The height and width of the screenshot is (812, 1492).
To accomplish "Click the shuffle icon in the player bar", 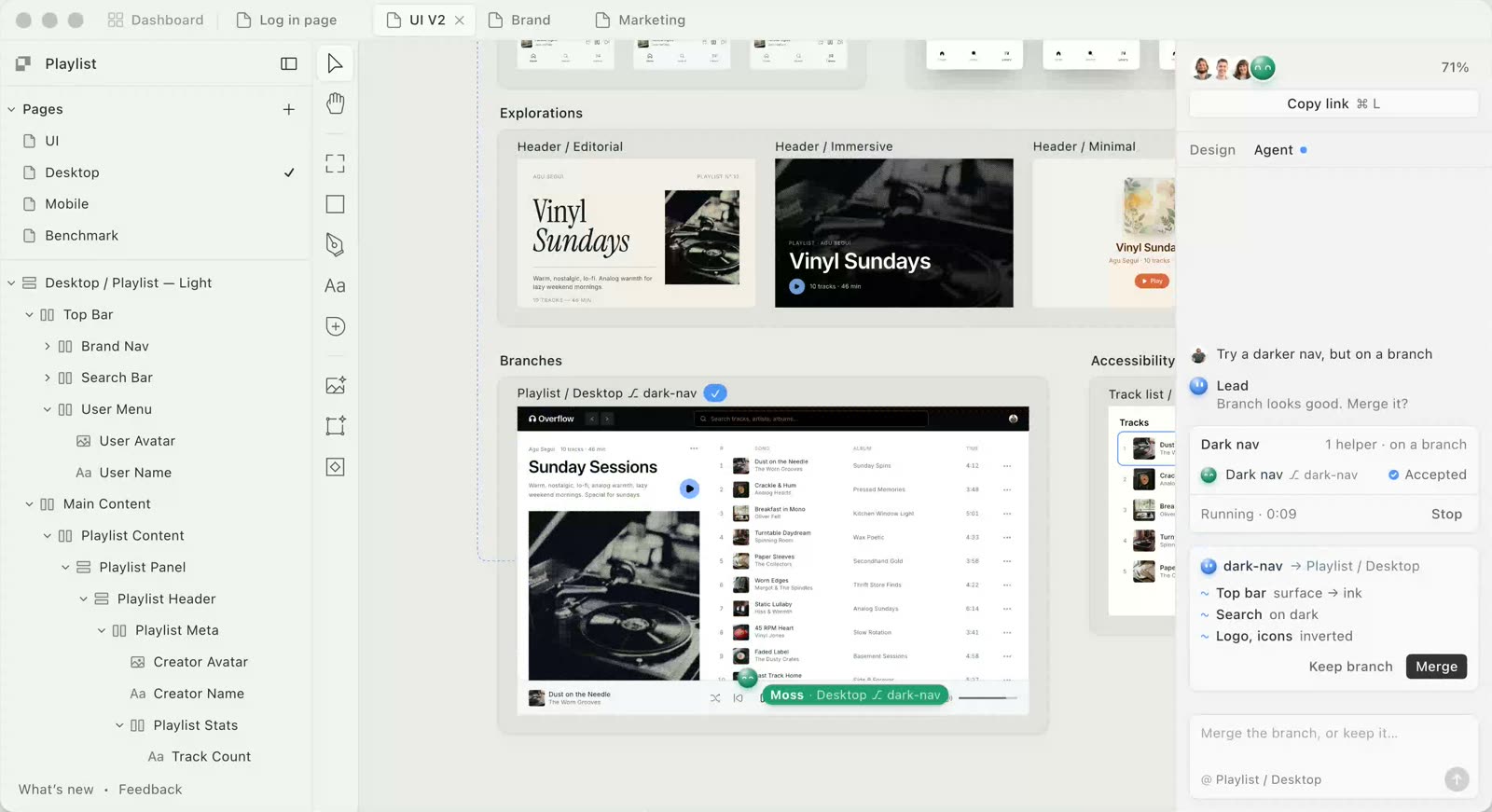I will click(x=715, y=697).
